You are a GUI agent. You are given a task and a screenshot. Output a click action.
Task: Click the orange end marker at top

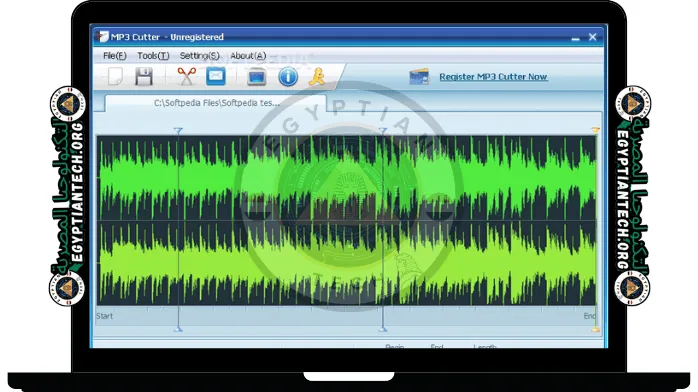tap(596, 130)
